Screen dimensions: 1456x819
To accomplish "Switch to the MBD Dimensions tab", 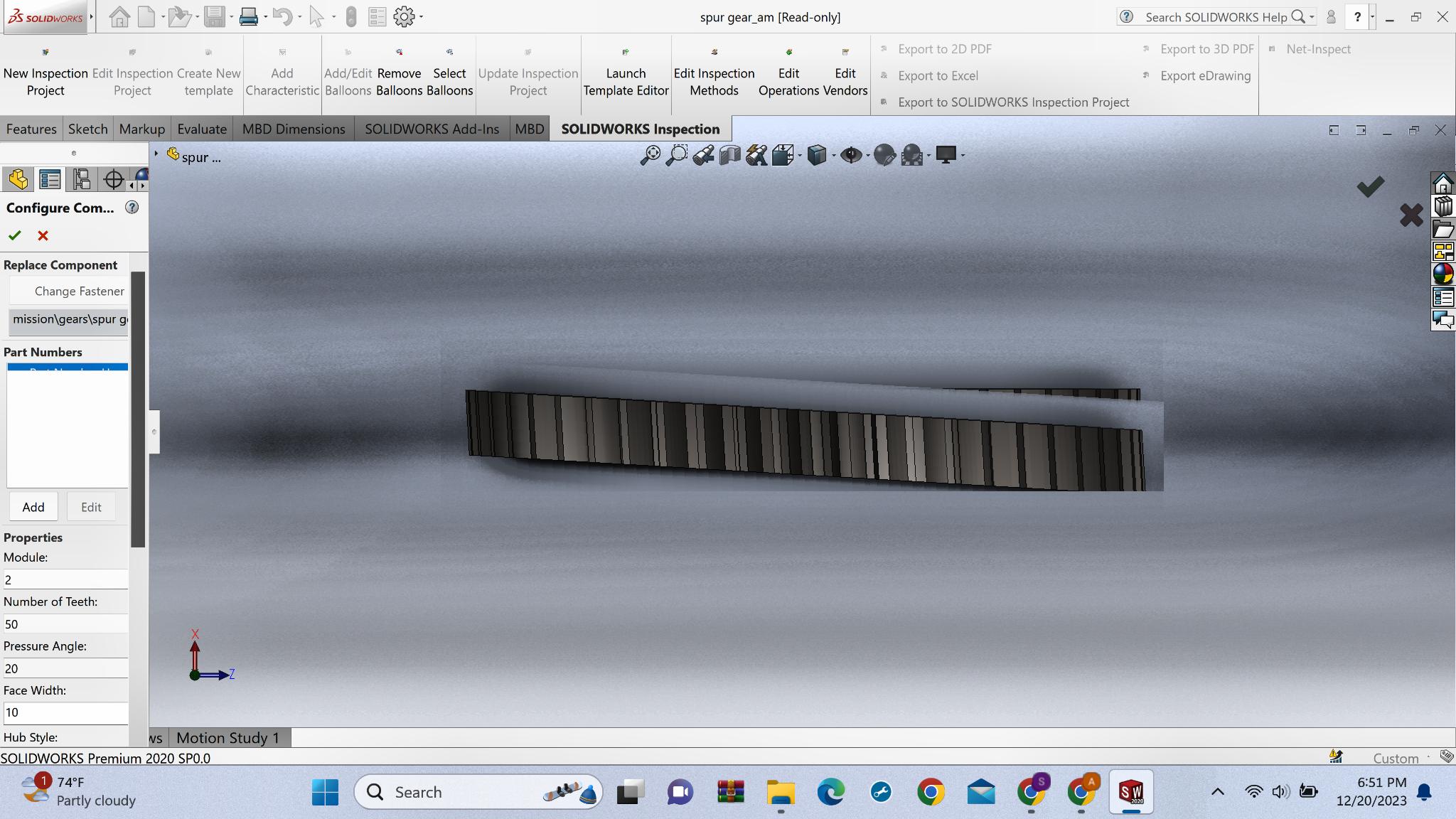I will [x=294, y=129].
